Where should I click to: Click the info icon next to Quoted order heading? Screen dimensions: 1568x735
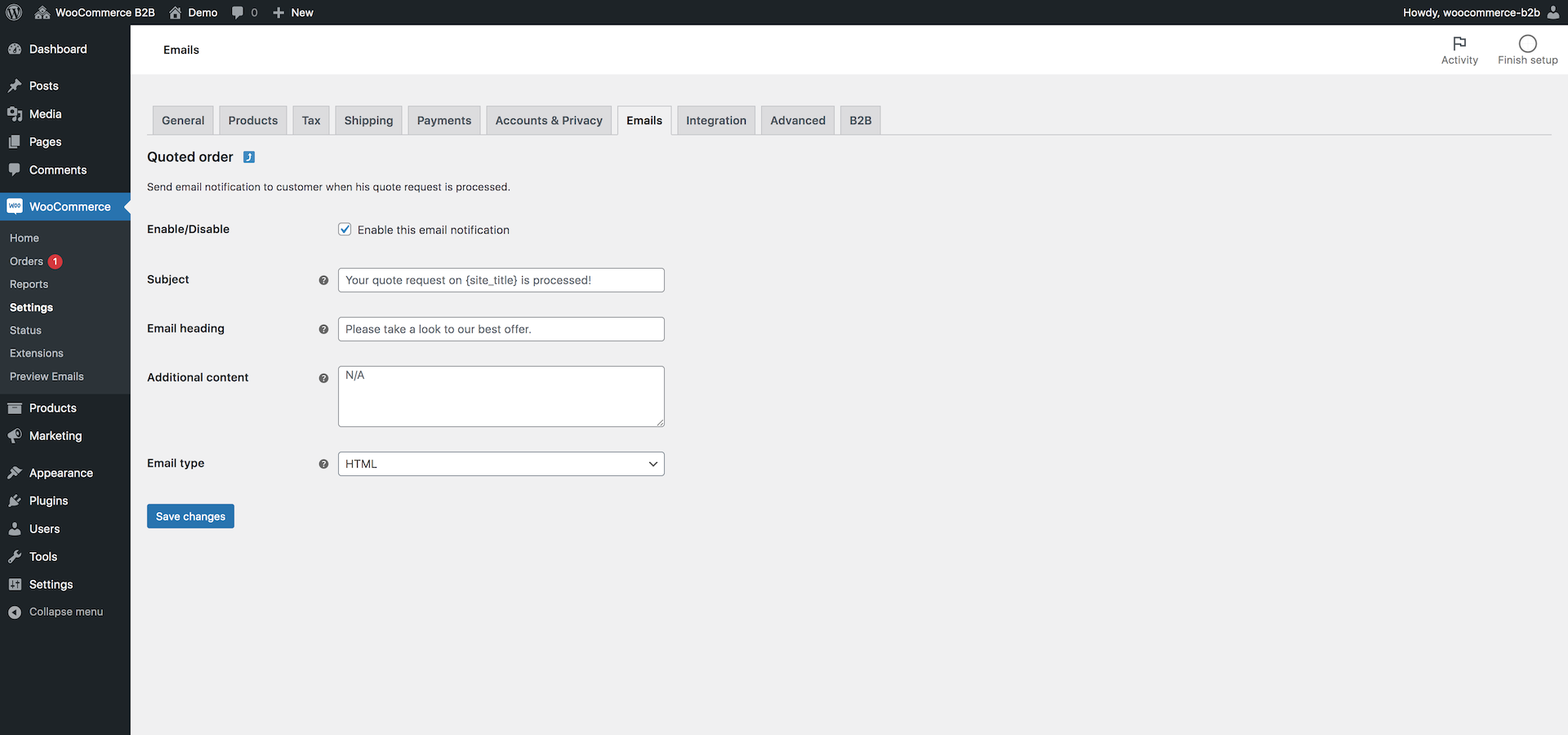click(249, 157)
